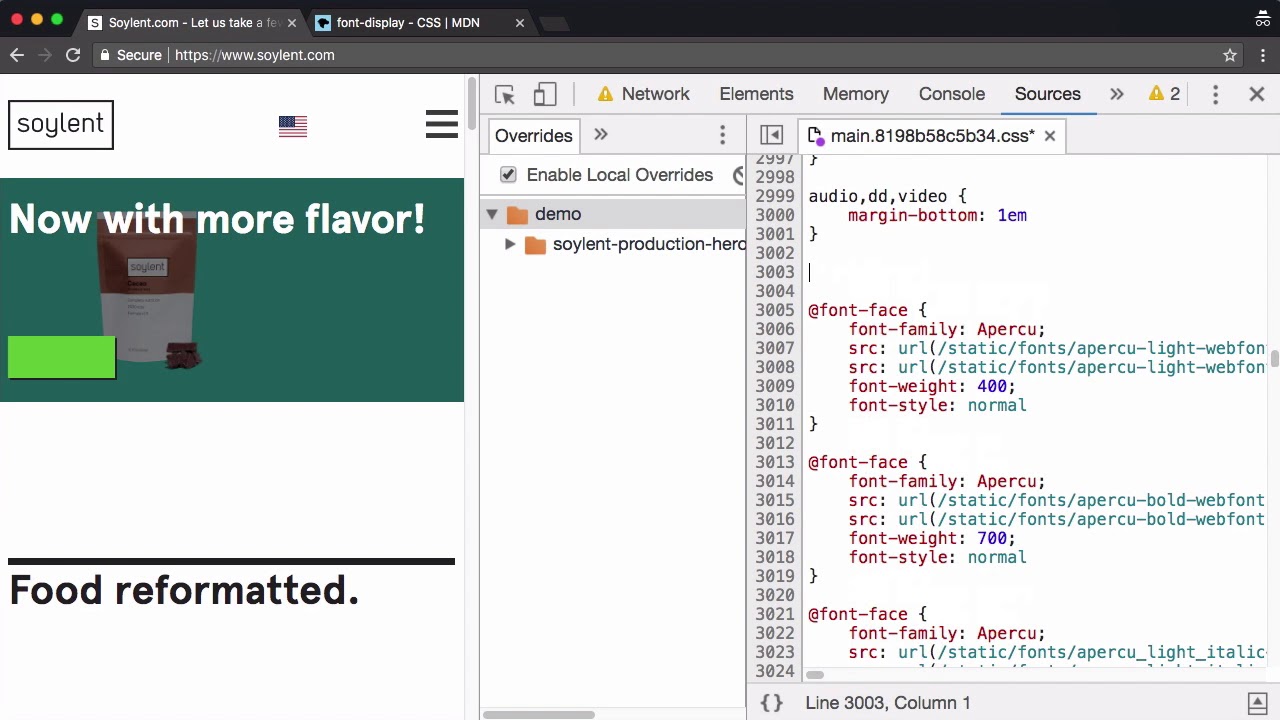Toggle Enable Local Overrides checkbox
Image resolution: width=1280 pixels, height=720 pixels.
tap(508, 175)
